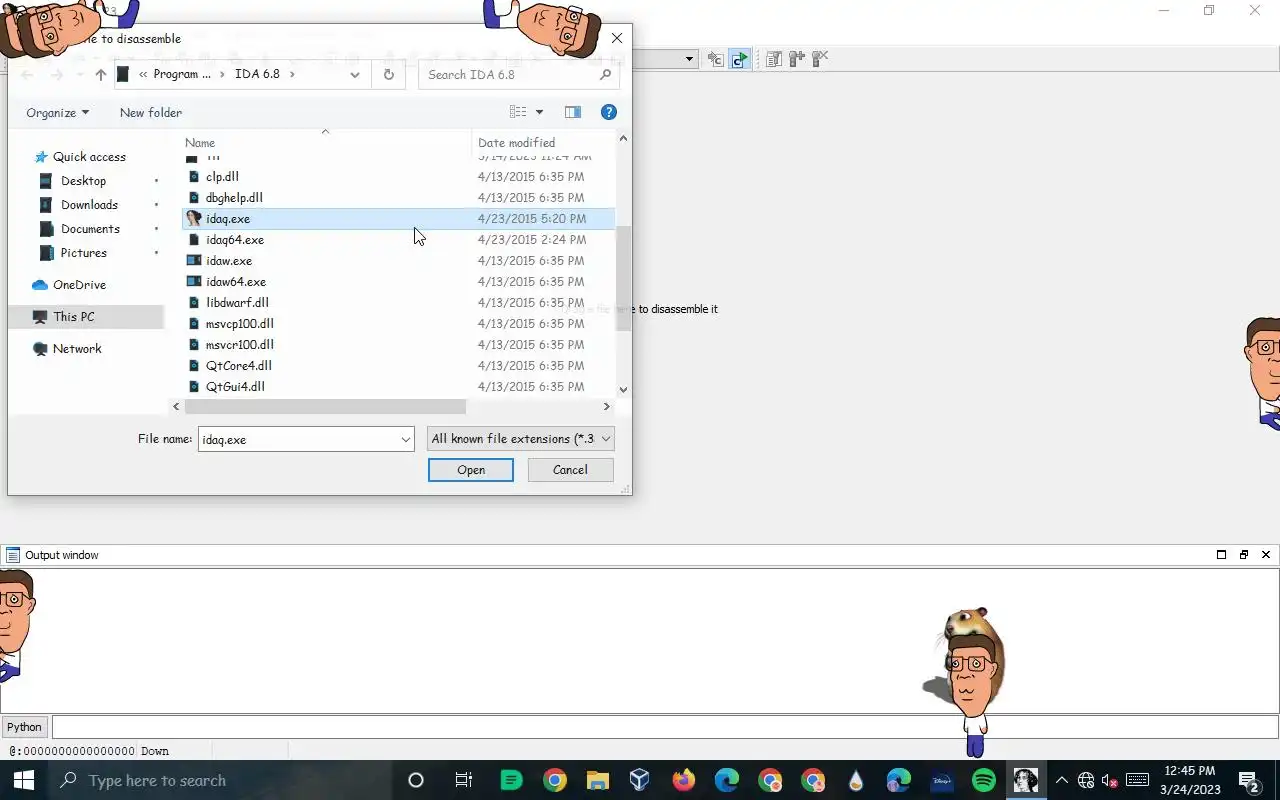Select the idaq.exe file row
This screenshot has height=800, width=1280.
tap(398, 218)
